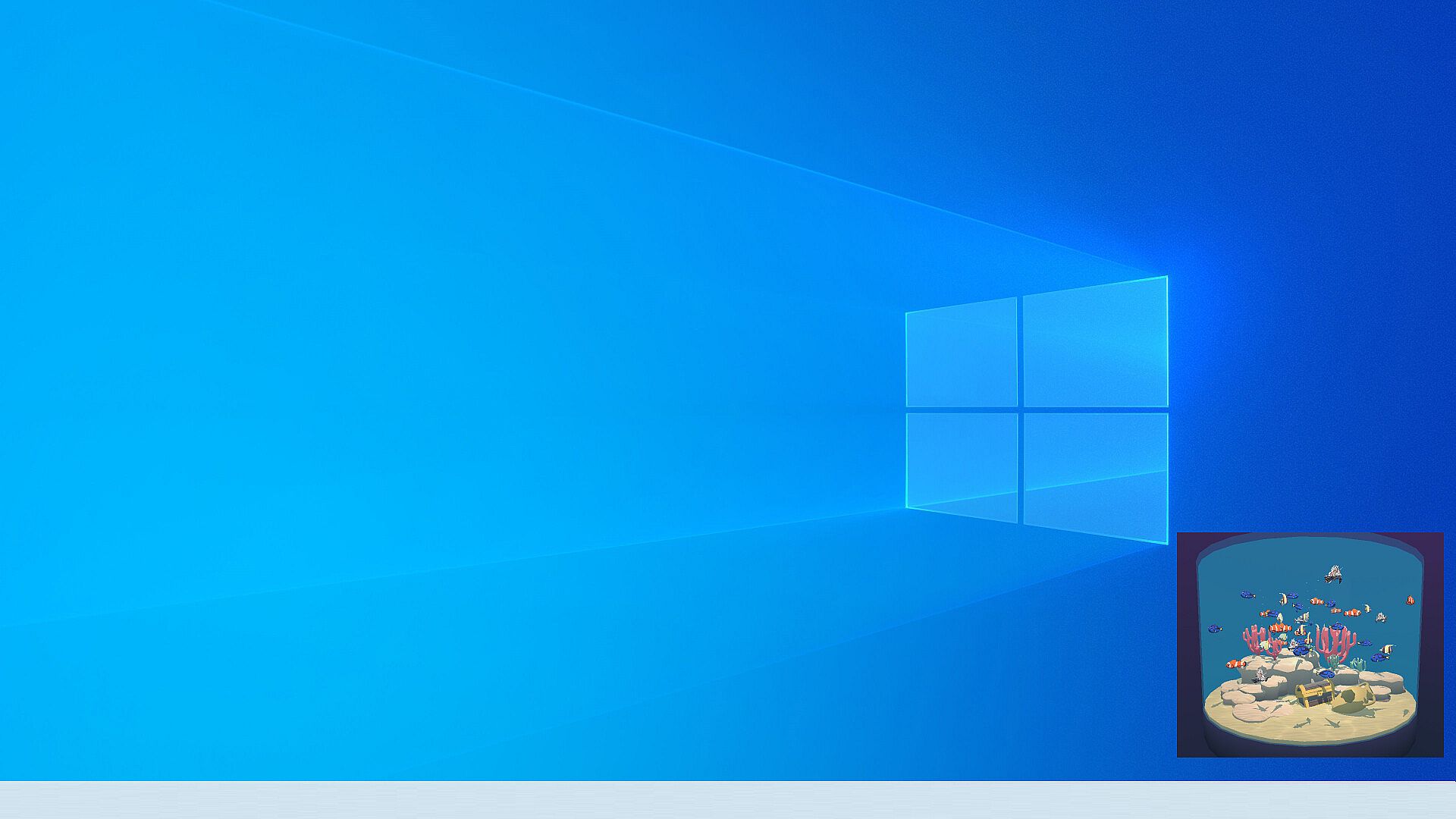Click the dark purple aquarium frame's top-left corner

[x=1183, y=538]
